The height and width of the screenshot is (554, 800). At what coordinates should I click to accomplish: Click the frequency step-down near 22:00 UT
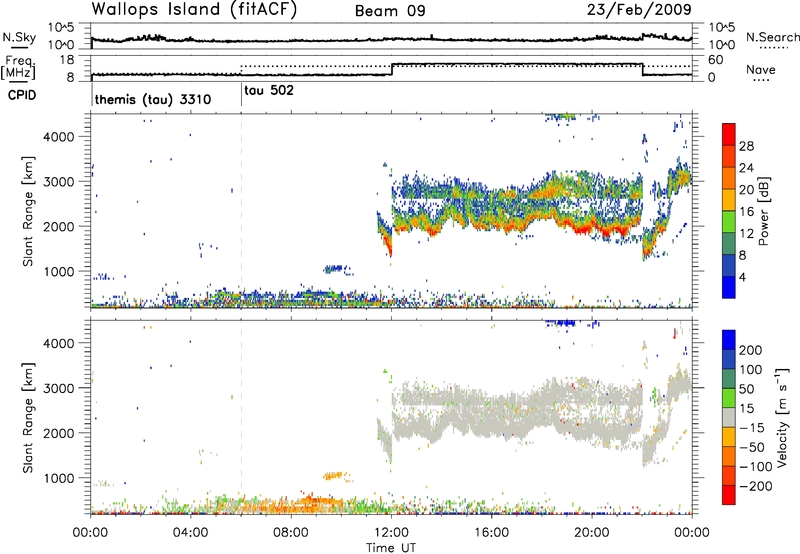coord(642,69)
